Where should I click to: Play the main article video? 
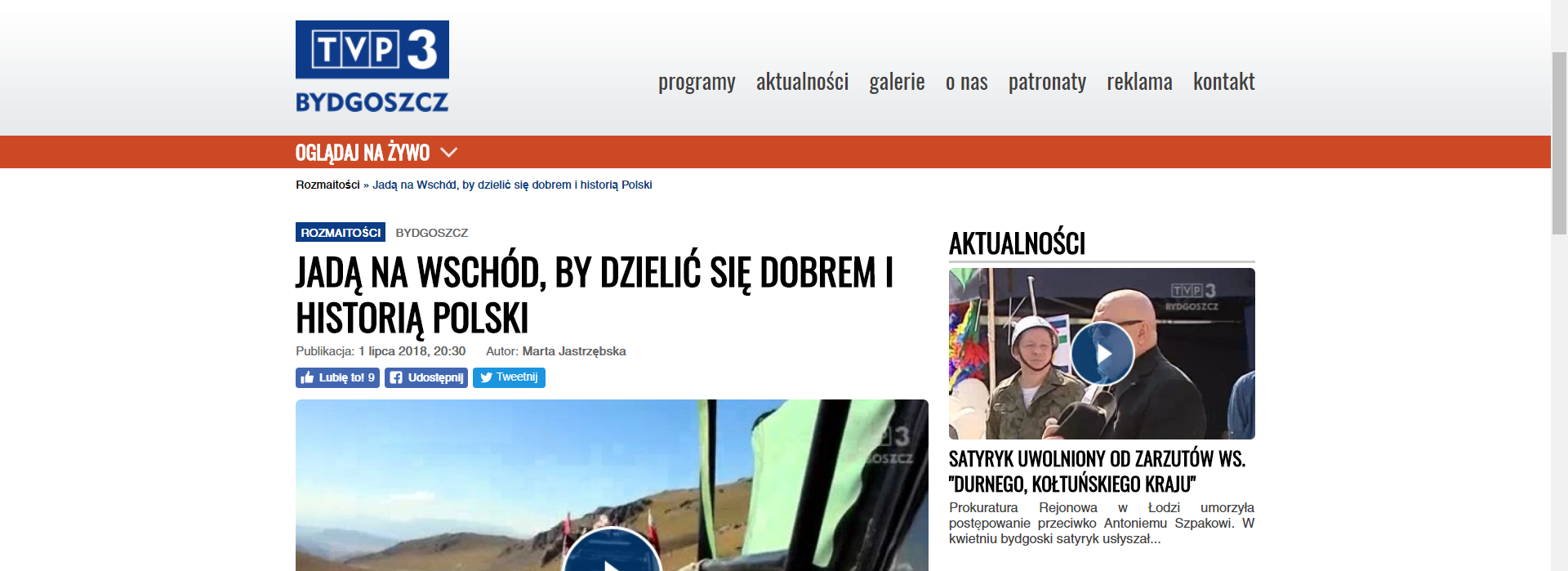tap(611, 555)
